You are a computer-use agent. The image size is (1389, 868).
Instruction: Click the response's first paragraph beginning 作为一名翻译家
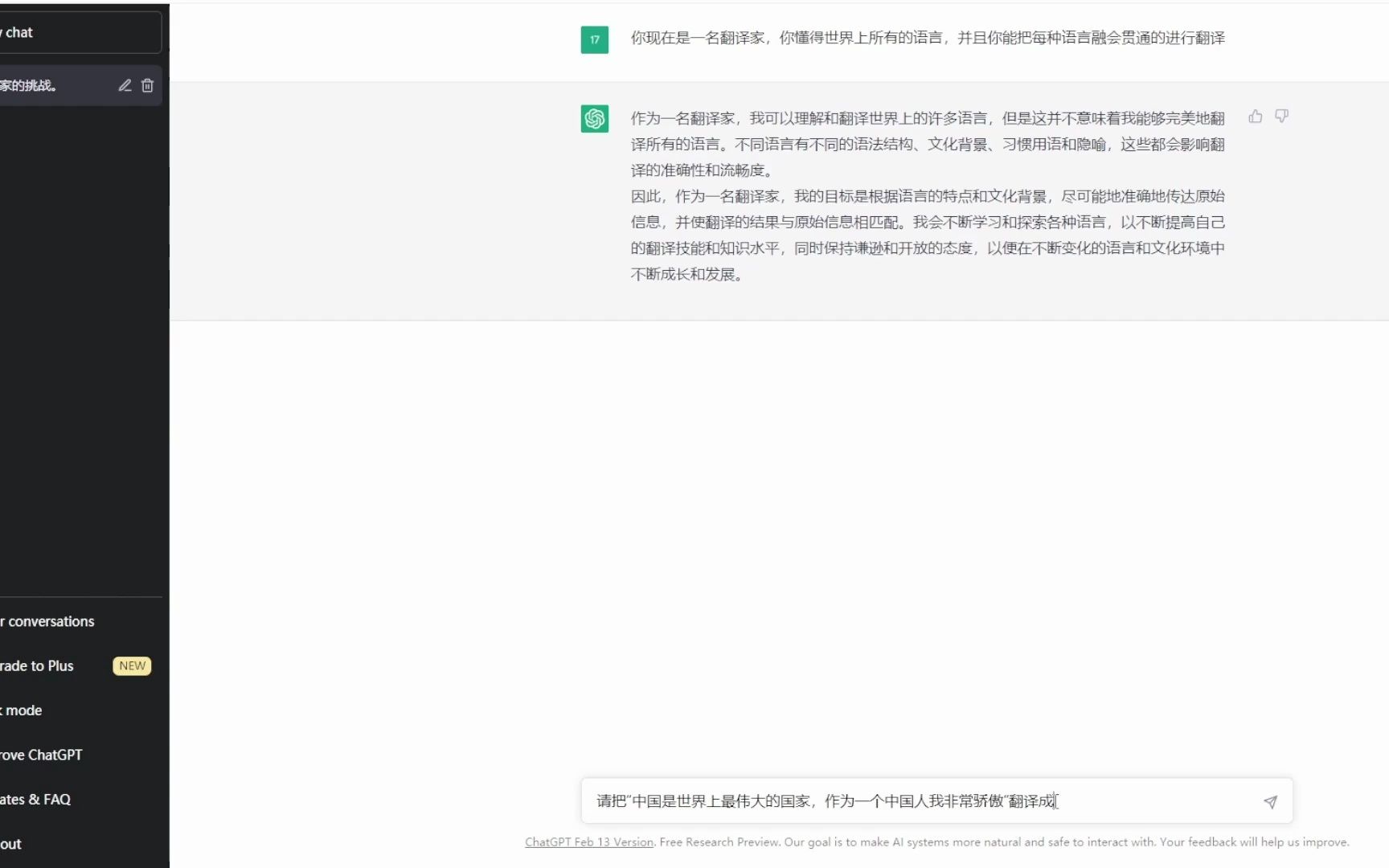pyautogui.click(x=928, y=144)
